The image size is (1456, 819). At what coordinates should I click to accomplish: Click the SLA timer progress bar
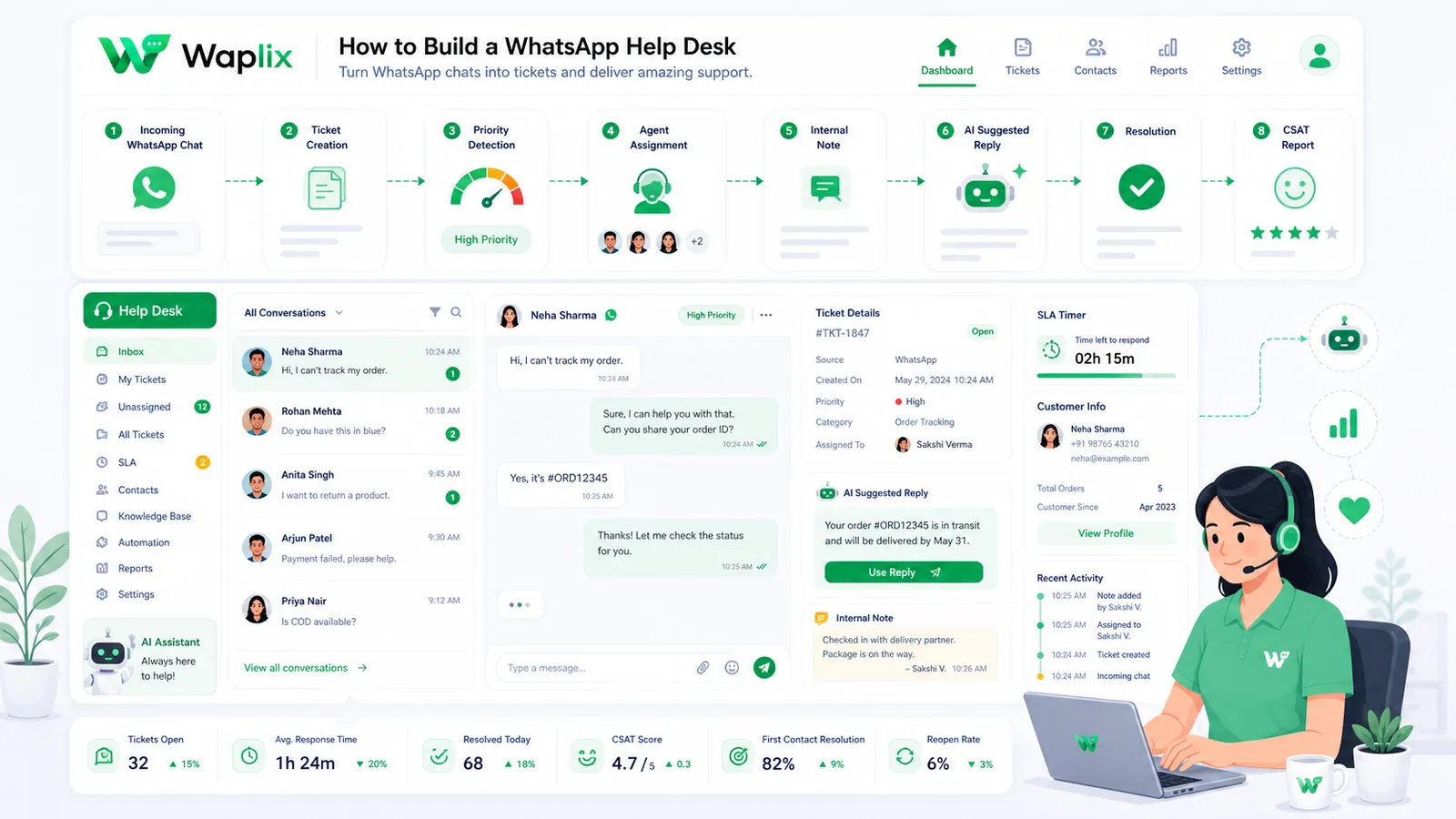pyautogui.click(x=1107, y=376)
